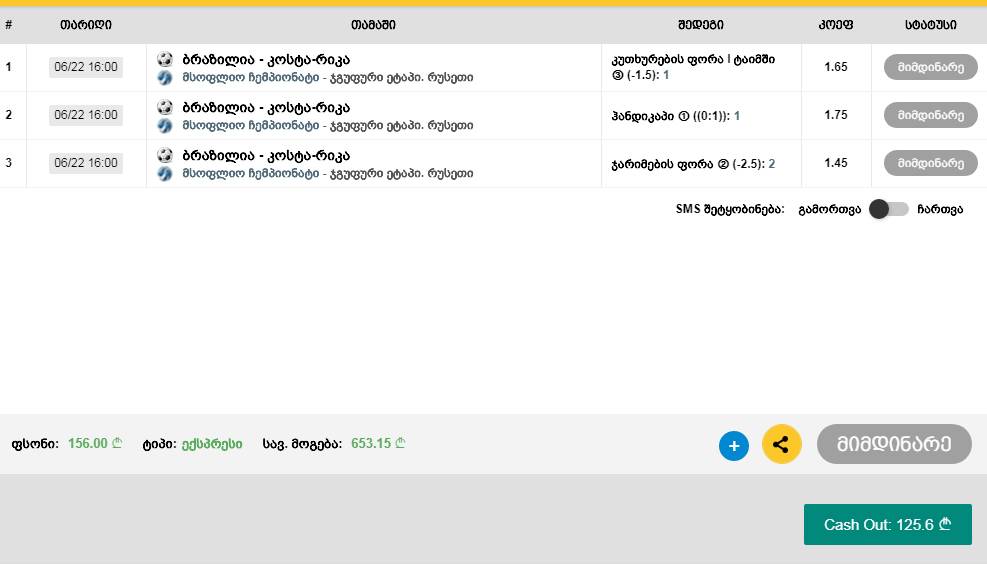Click row number 1
The image size is (987, 564).
pos(8,67)
